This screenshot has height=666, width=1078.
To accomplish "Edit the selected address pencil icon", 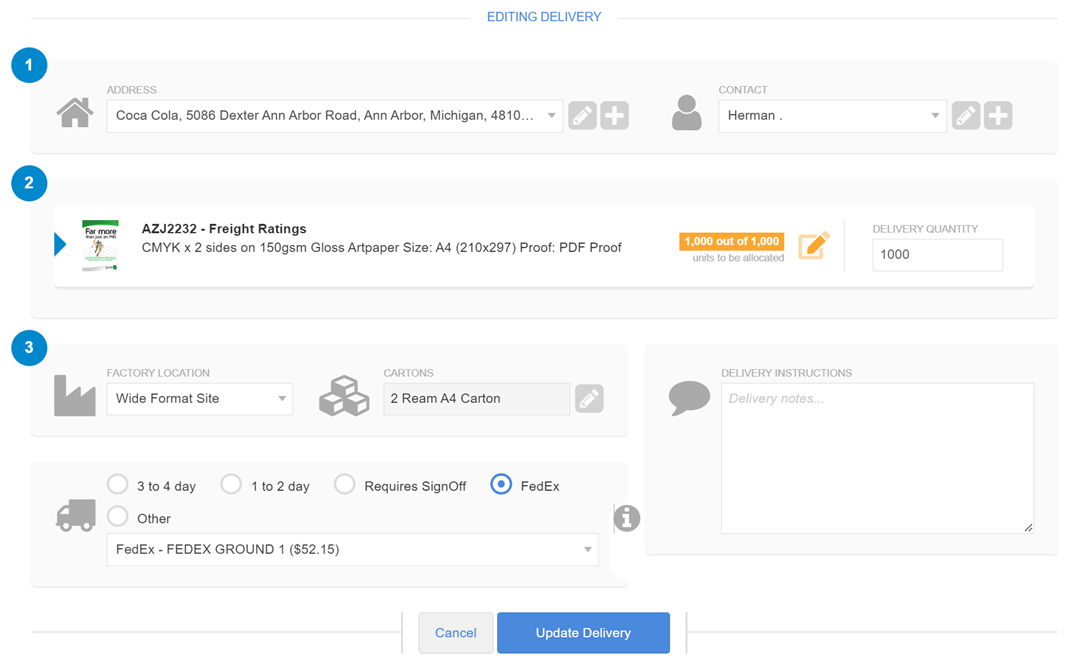I will tap(582, 115).
